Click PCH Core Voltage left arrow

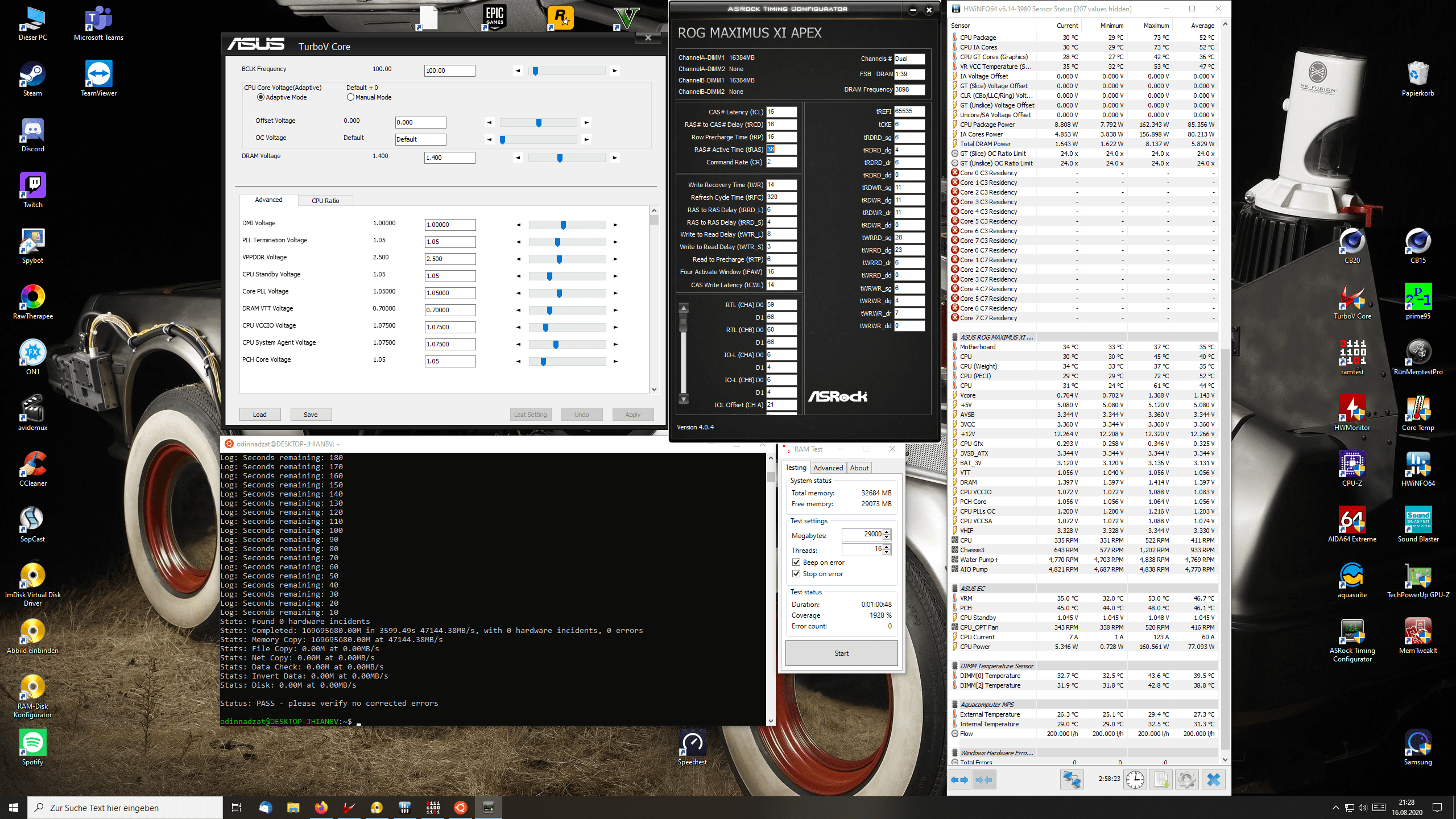pos(518,362)
